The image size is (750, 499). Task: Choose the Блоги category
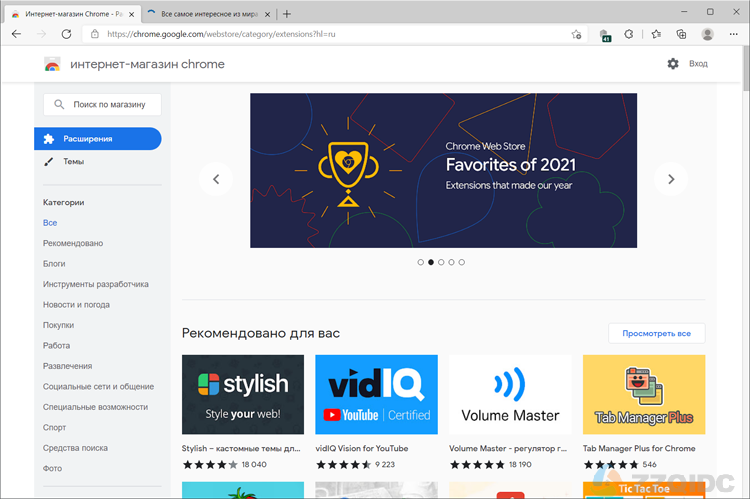(54, 264)
